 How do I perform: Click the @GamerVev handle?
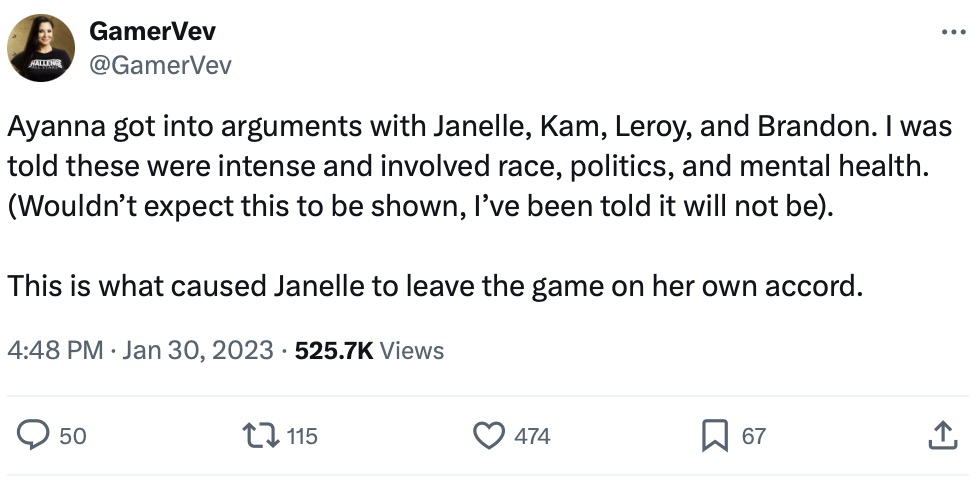(160, 65)
